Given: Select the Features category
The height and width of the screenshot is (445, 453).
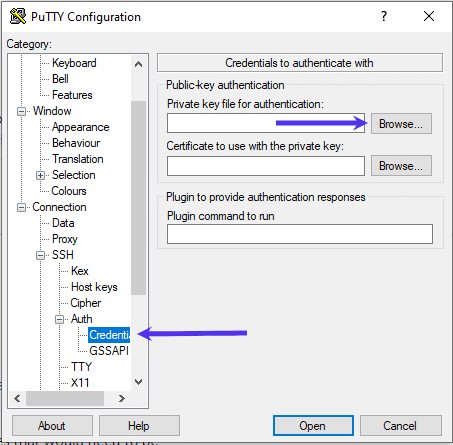Looking at the screenshot, I should (72, 95).
